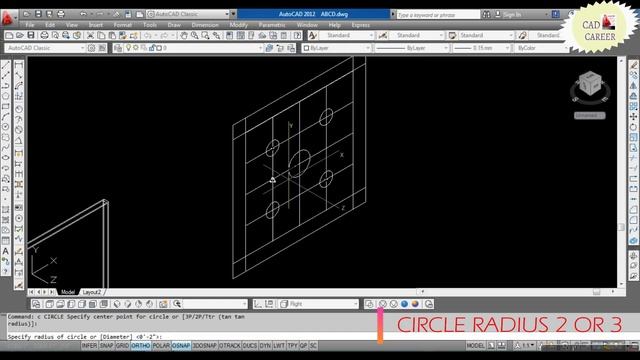The height and width of the screenshot is (360, 640).
Task: Click the Unnamed UCS button under ViewCube
Action: tap(590, 116)
